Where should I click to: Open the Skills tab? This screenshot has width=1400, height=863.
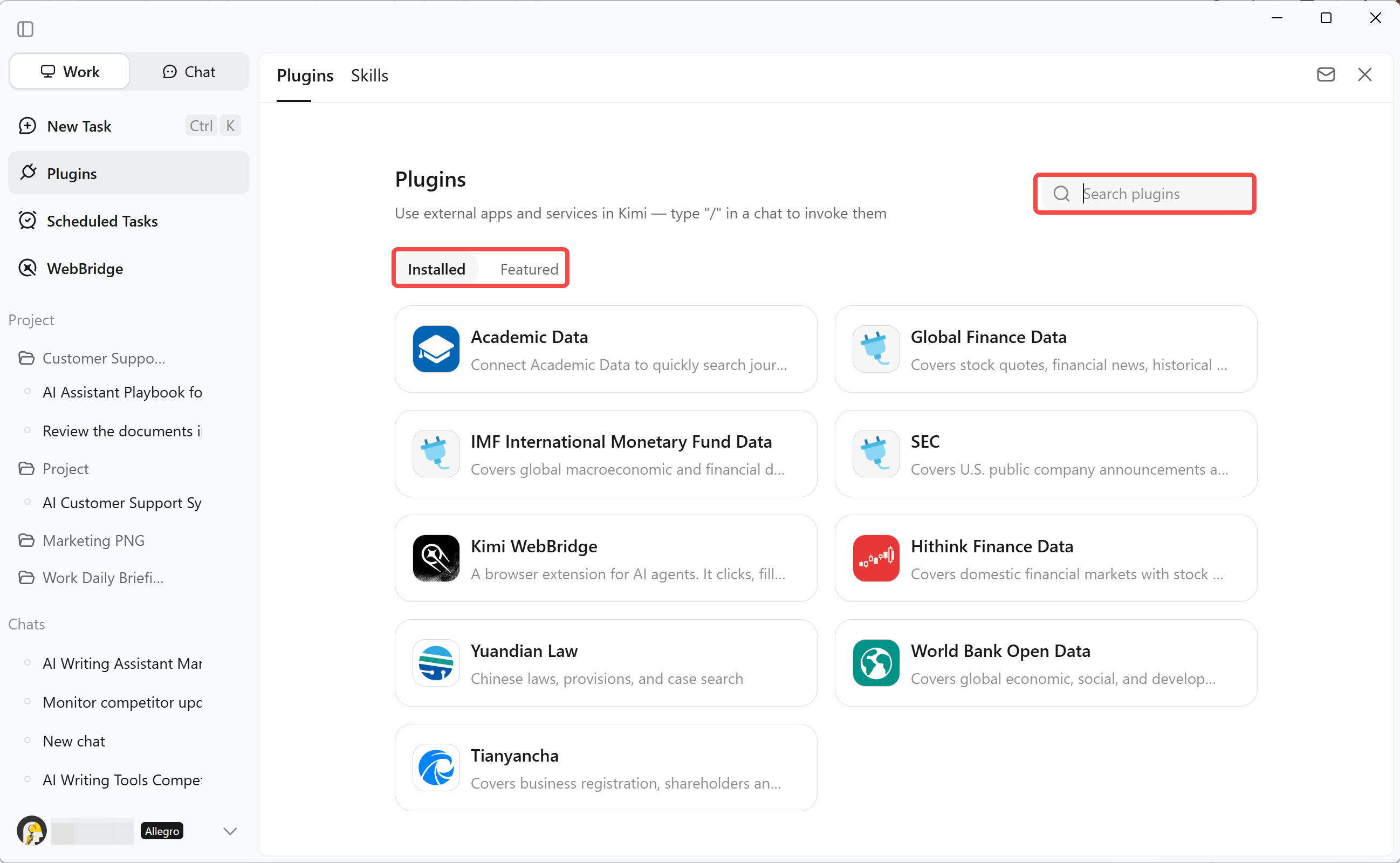(x=369, y=76)
